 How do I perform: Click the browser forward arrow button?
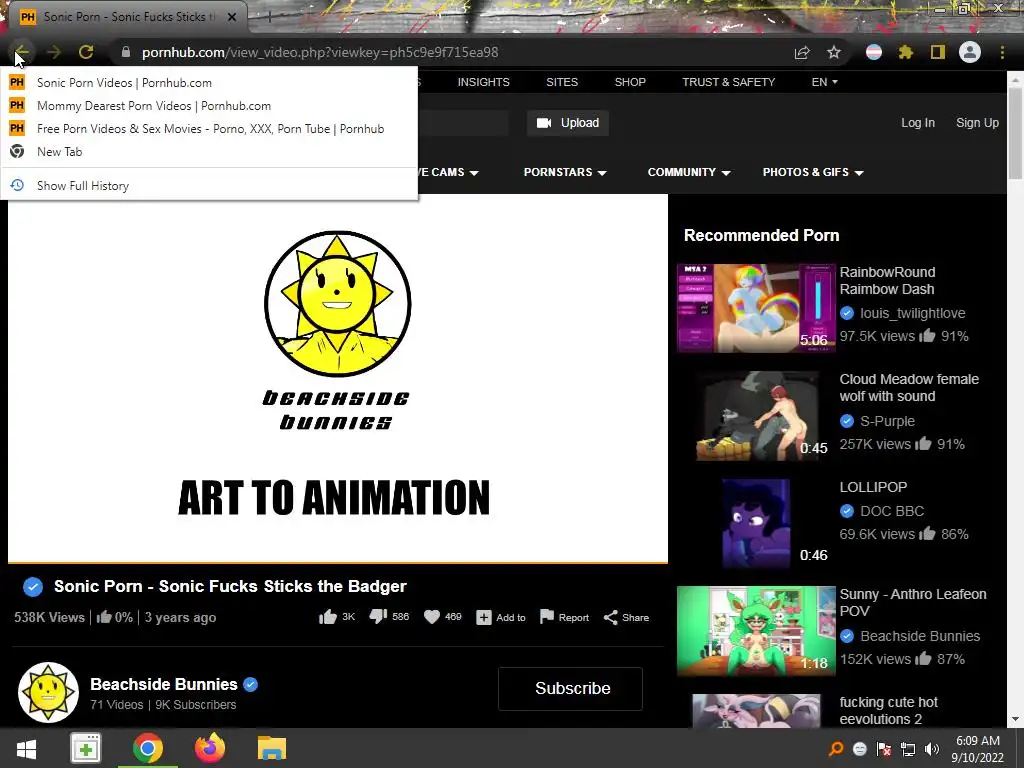coord(54,52)
